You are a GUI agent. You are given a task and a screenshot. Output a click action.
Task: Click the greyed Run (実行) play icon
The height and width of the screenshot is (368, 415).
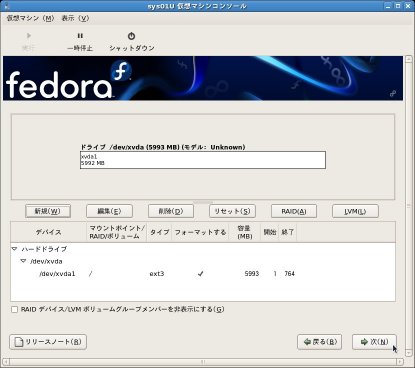(29, 36)
